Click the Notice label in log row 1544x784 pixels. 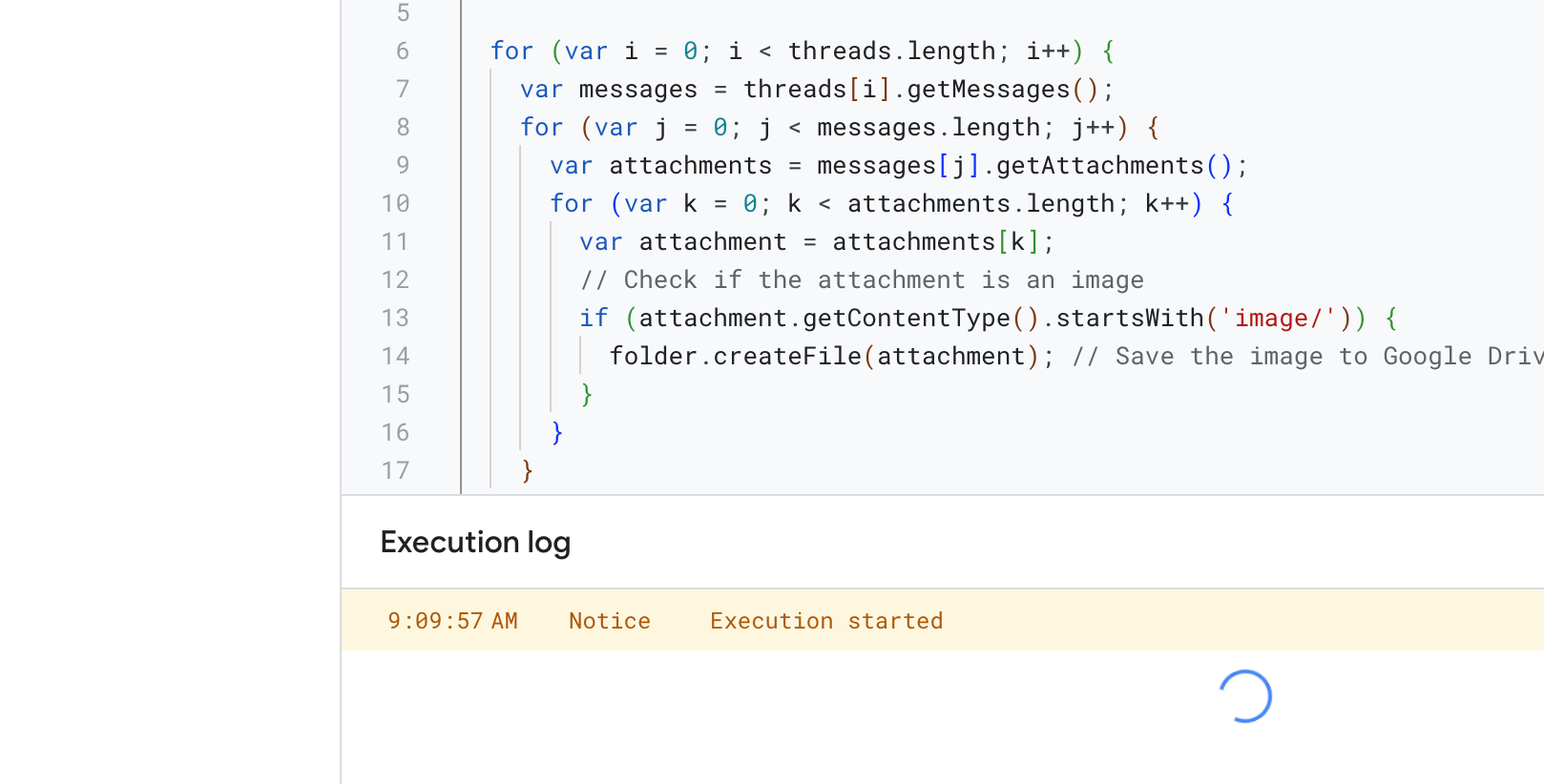coord(609,621)
